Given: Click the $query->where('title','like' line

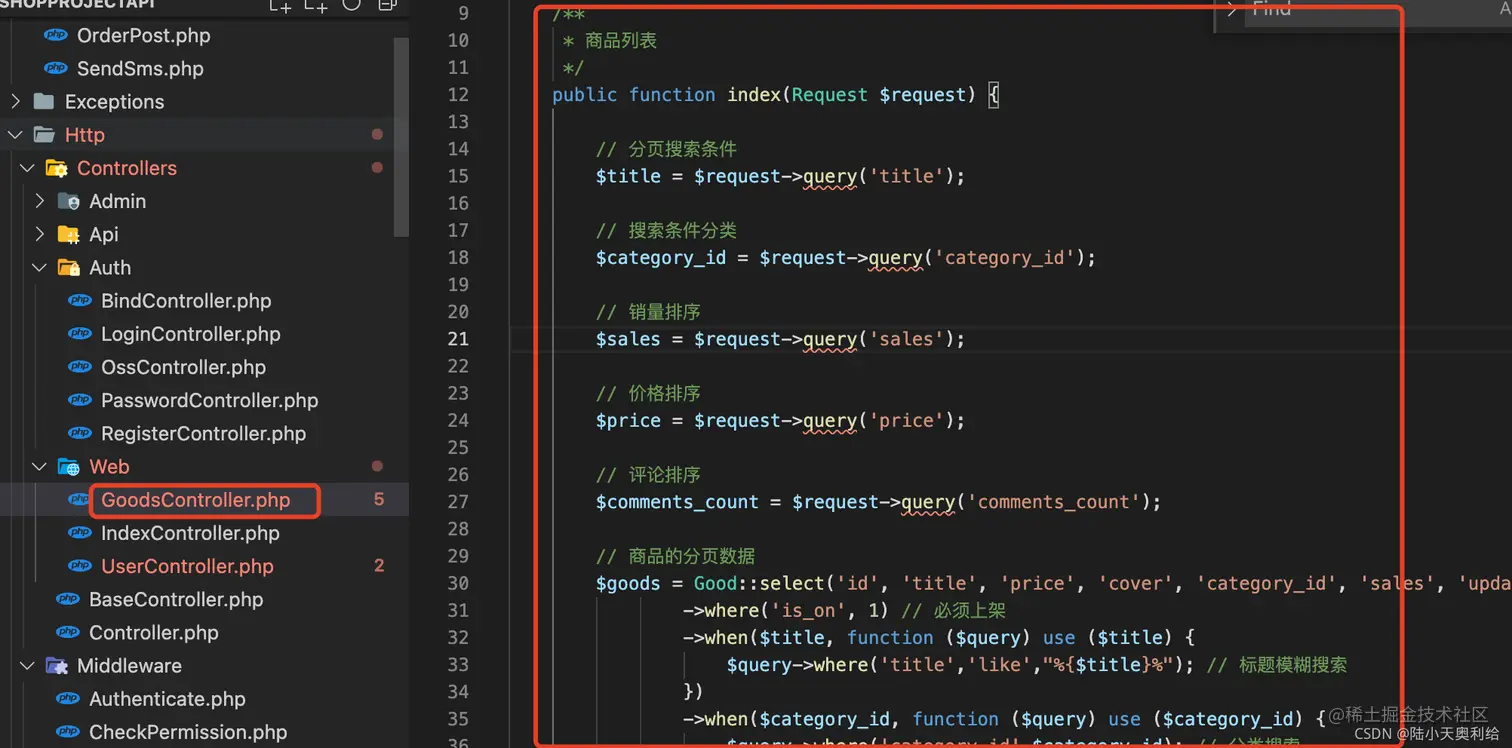Looking at the screenshot, I should pyautogui.click(x=1036, y=665).
